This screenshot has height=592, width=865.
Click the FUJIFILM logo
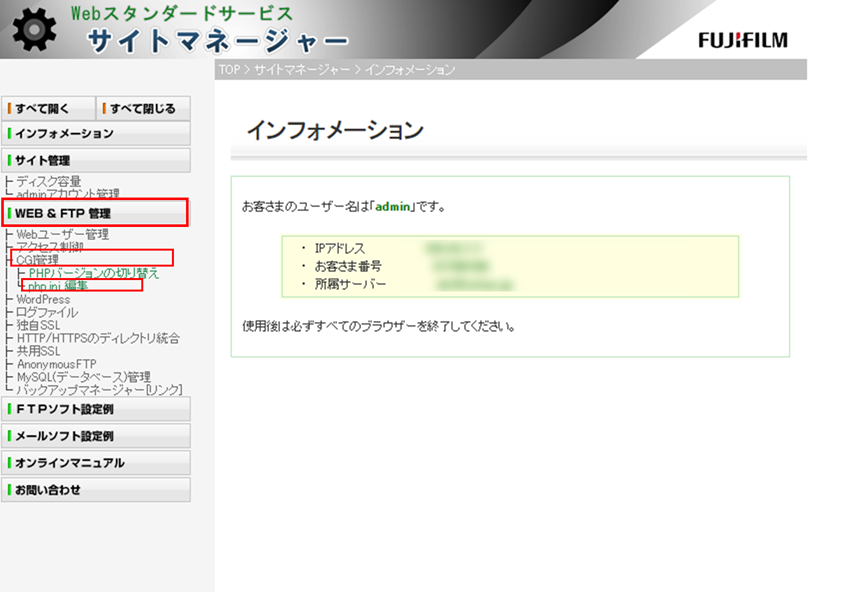pos(742,40)
